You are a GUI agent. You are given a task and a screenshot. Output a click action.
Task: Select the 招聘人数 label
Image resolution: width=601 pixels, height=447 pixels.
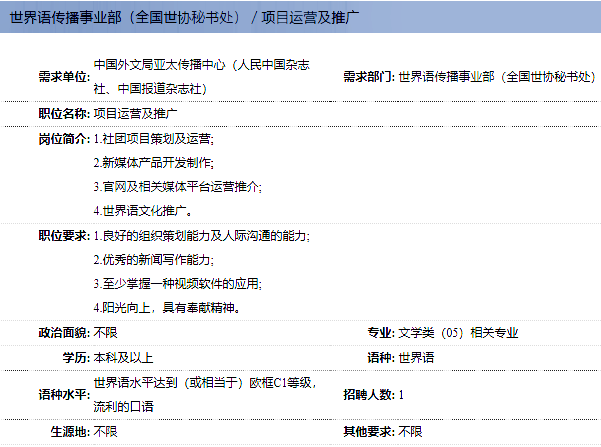(369, 394)
